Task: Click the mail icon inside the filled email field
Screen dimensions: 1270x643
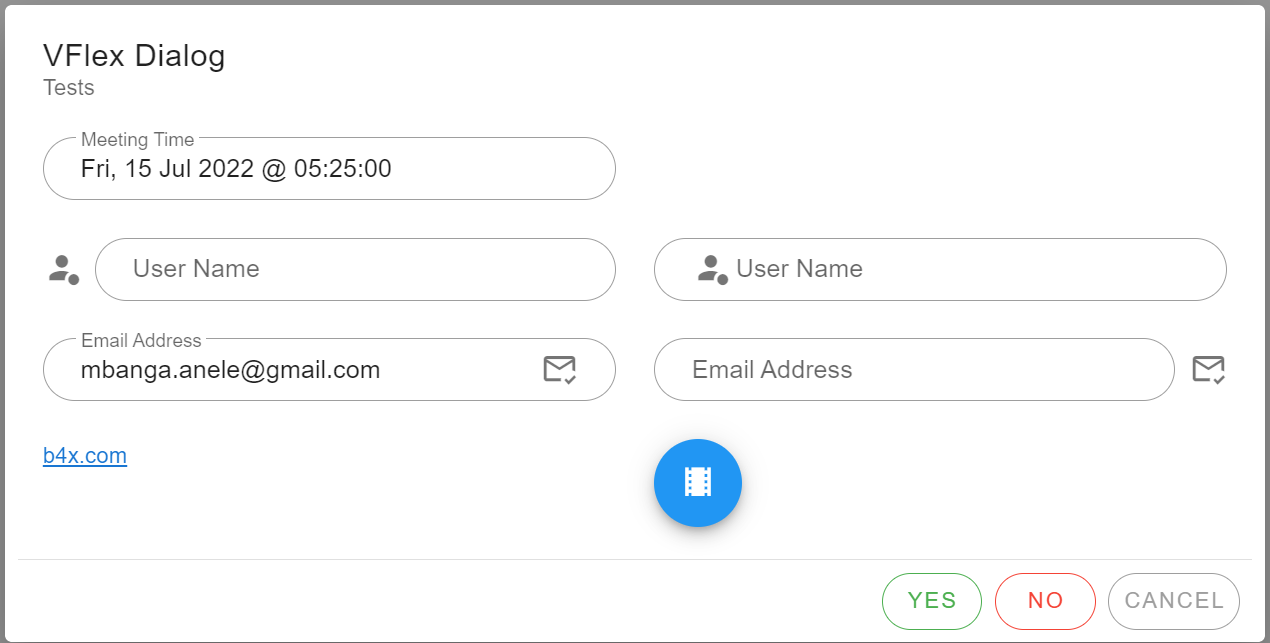Action: coord(559,370)
